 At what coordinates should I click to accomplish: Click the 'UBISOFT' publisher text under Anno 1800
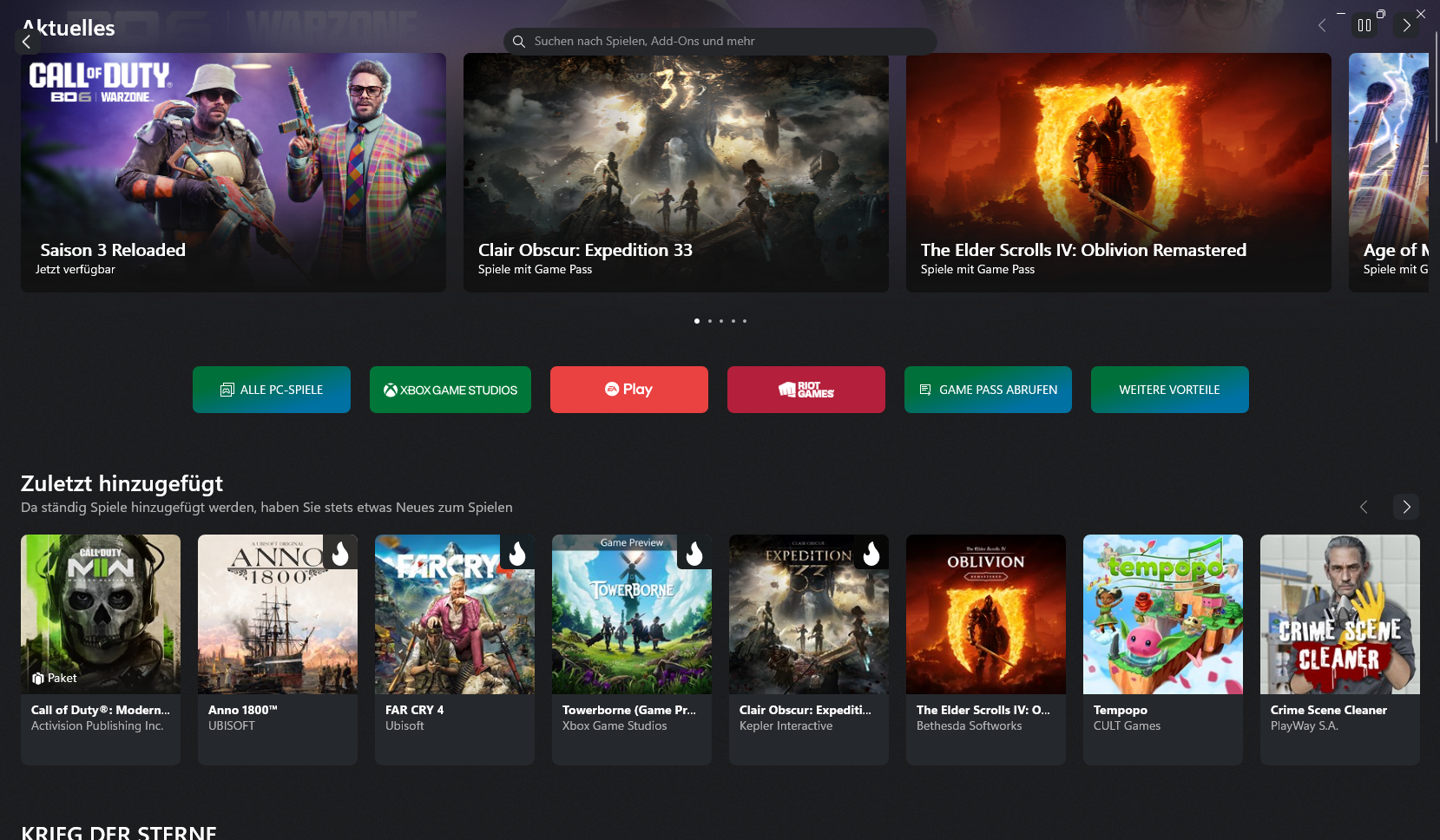pos(232,726)
